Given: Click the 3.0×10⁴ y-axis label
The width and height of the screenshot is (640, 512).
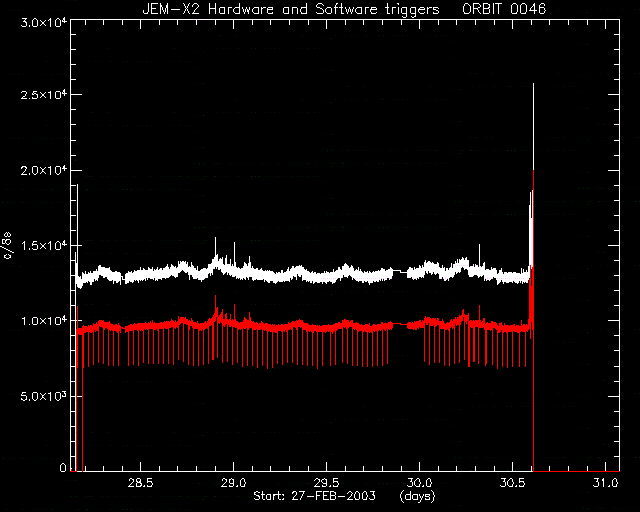Looking at the screenshot, I should click(44, 22).
